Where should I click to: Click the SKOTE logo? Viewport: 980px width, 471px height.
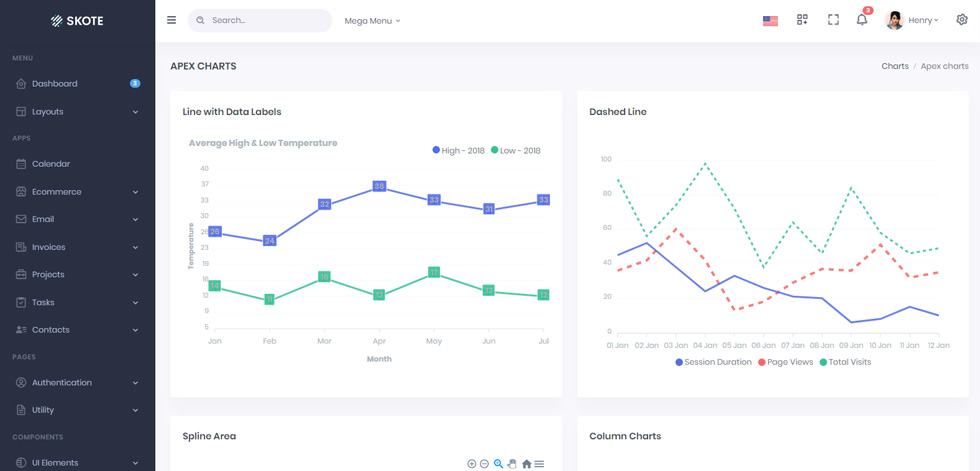pos(77,21)
